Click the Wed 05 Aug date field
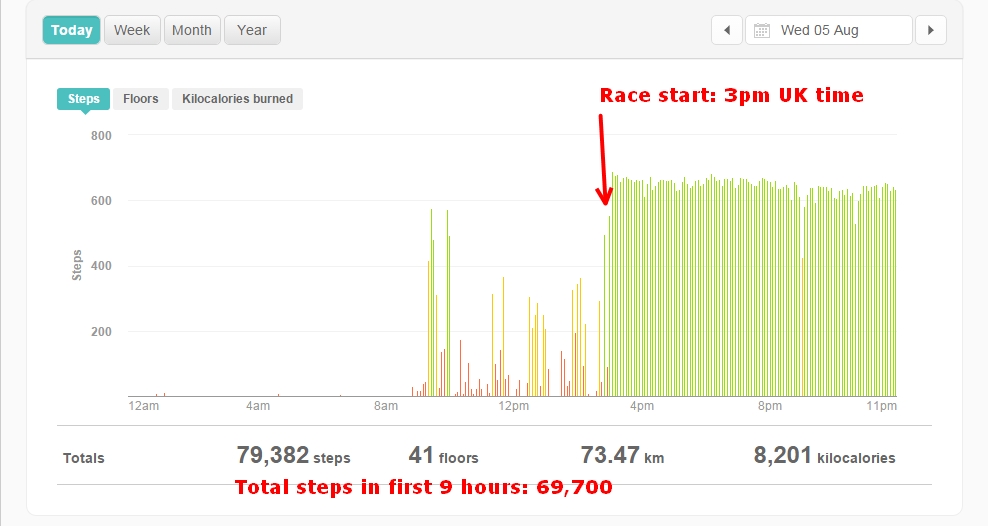Image resolution: width=988 pixels, height=526 pixels. coord(829,30)
